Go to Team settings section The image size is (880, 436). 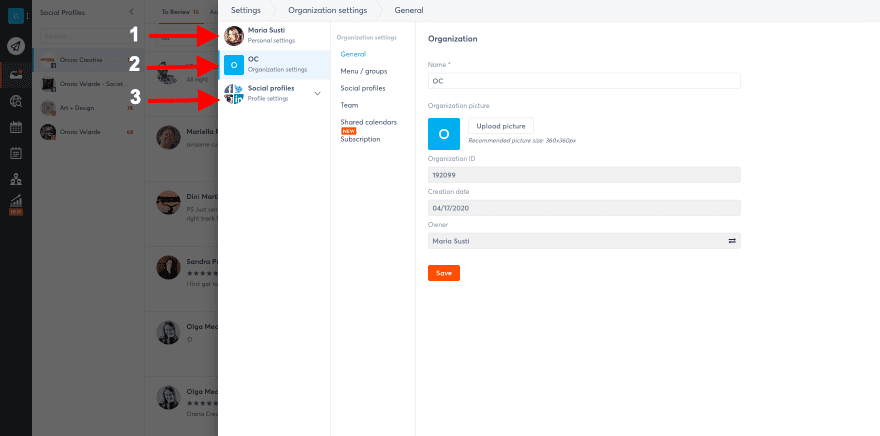[x=349, y=105]
